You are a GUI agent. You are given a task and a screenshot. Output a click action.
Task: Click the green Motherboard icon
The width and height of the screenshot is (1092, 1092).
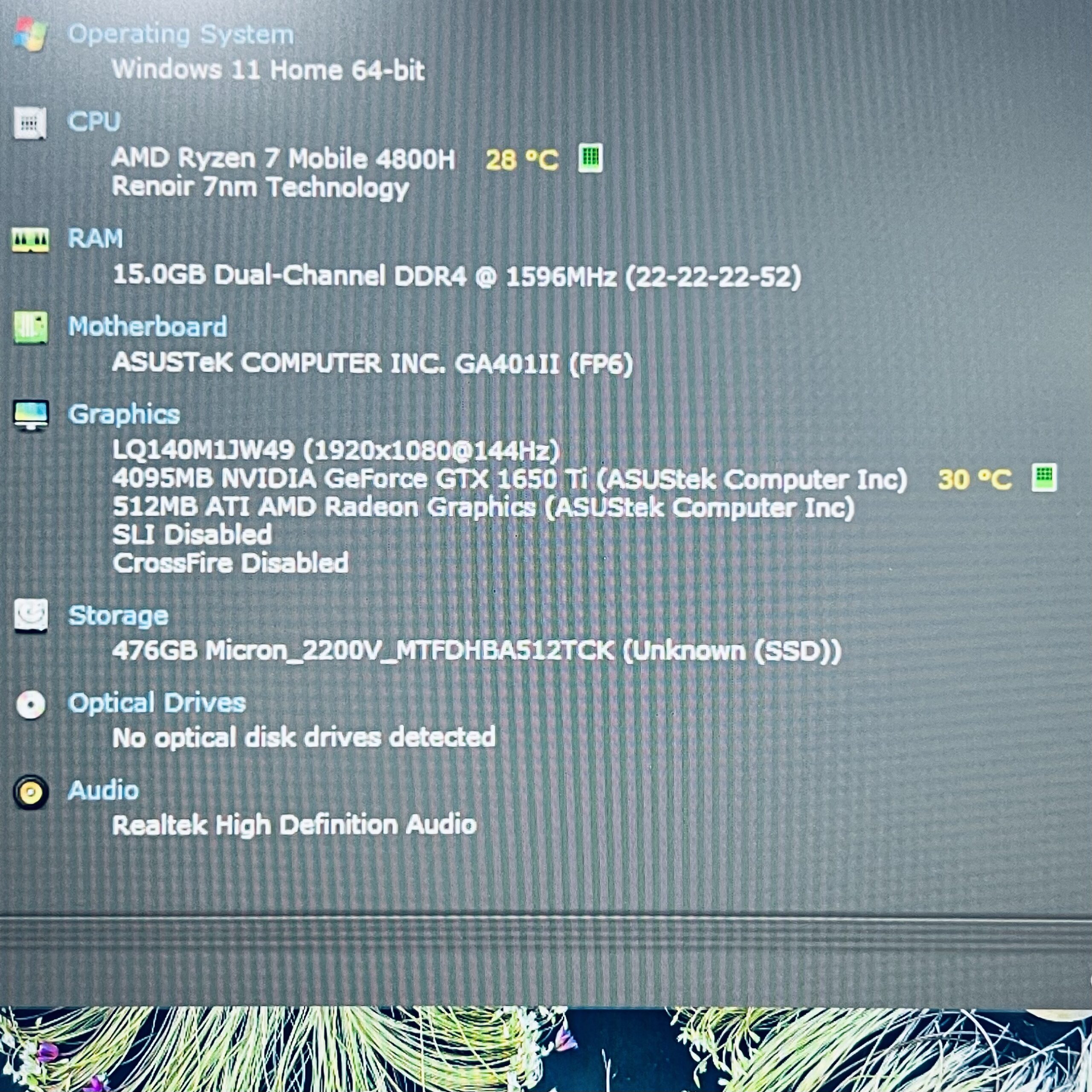click(31, 327)
